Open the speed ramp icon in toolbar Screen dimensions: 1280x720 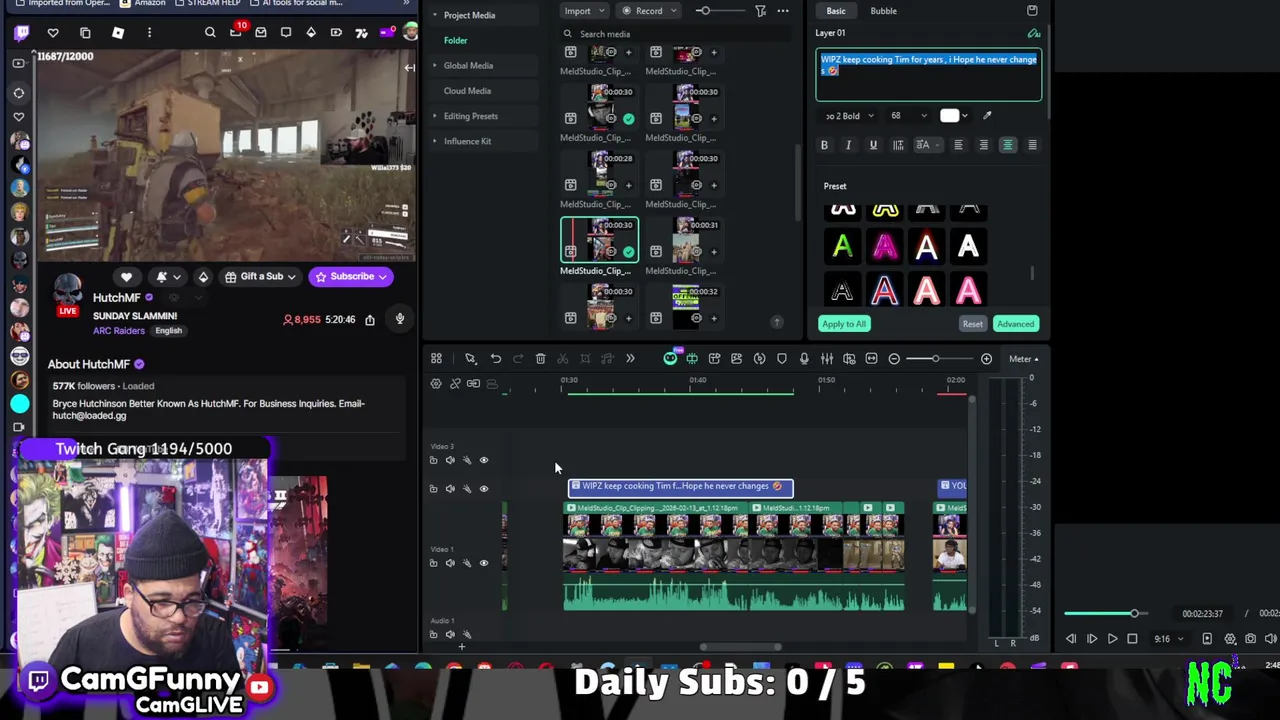click(759, 359)
